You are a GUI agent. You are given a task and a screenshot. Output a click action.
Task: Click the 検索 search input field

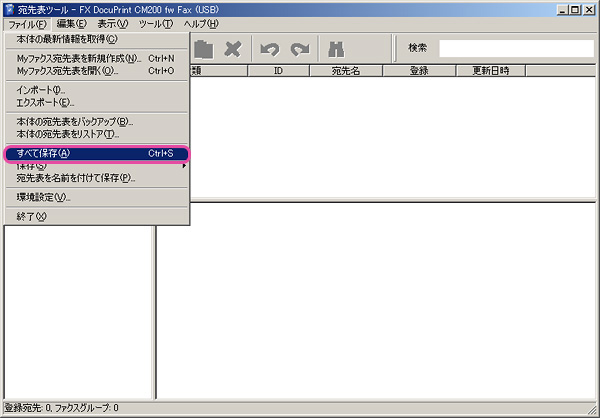coord(515,48)
